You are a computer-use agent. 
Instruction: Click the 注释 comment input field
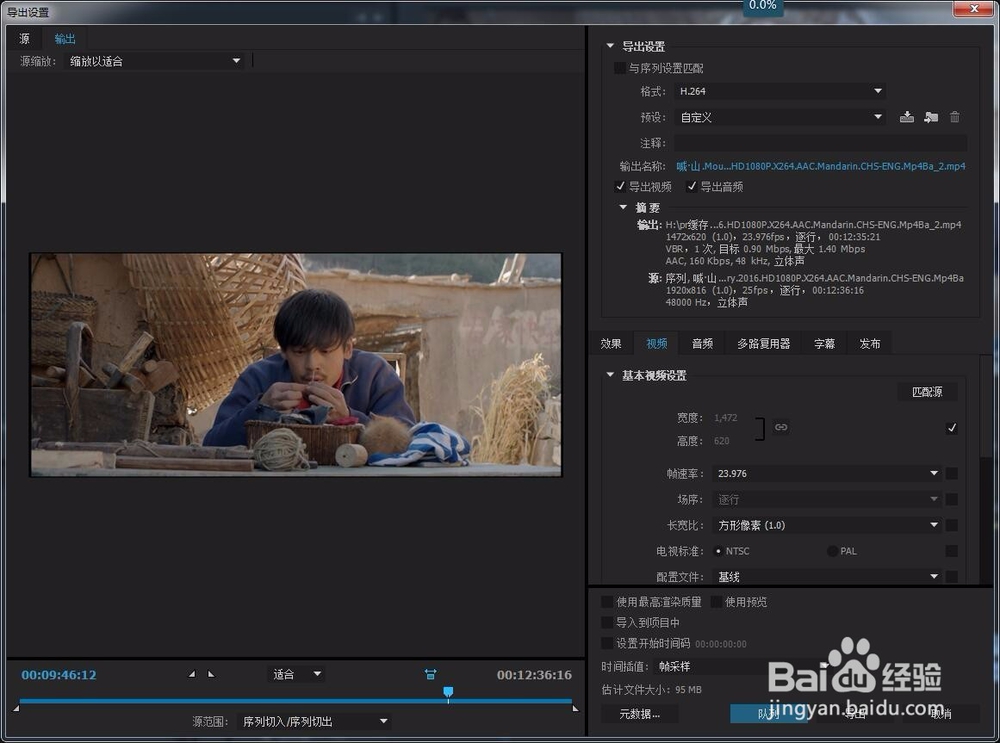click(x=820, y=143)
